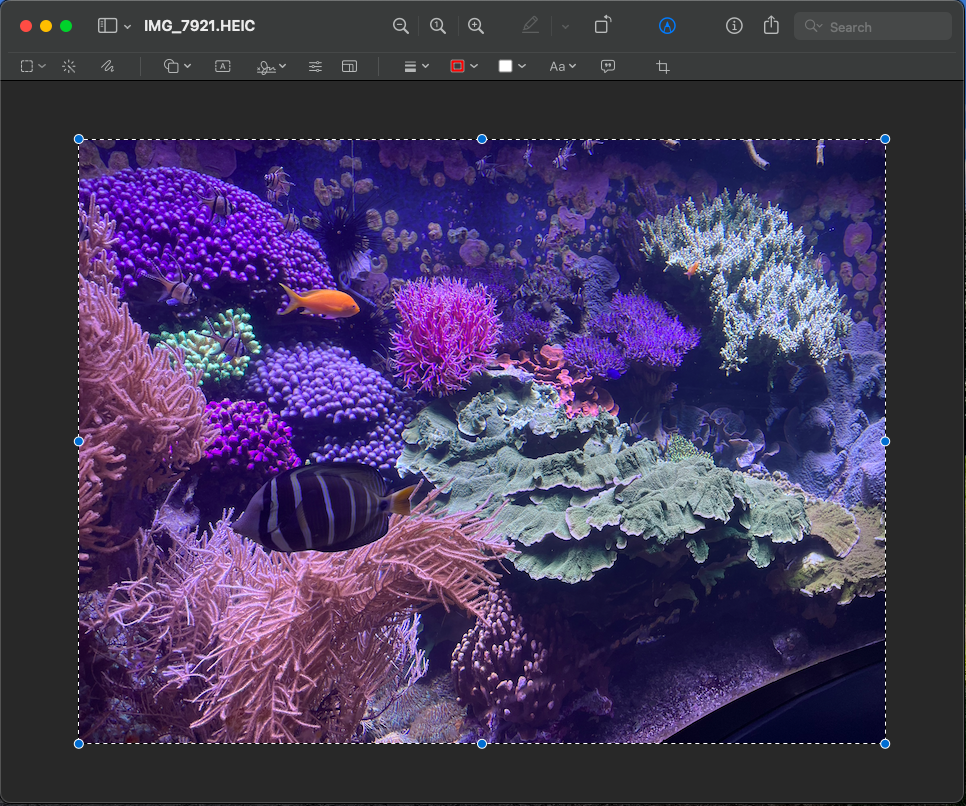The image size is (966, 806).
Task: Crop the image to the selection
Action: 662,66
